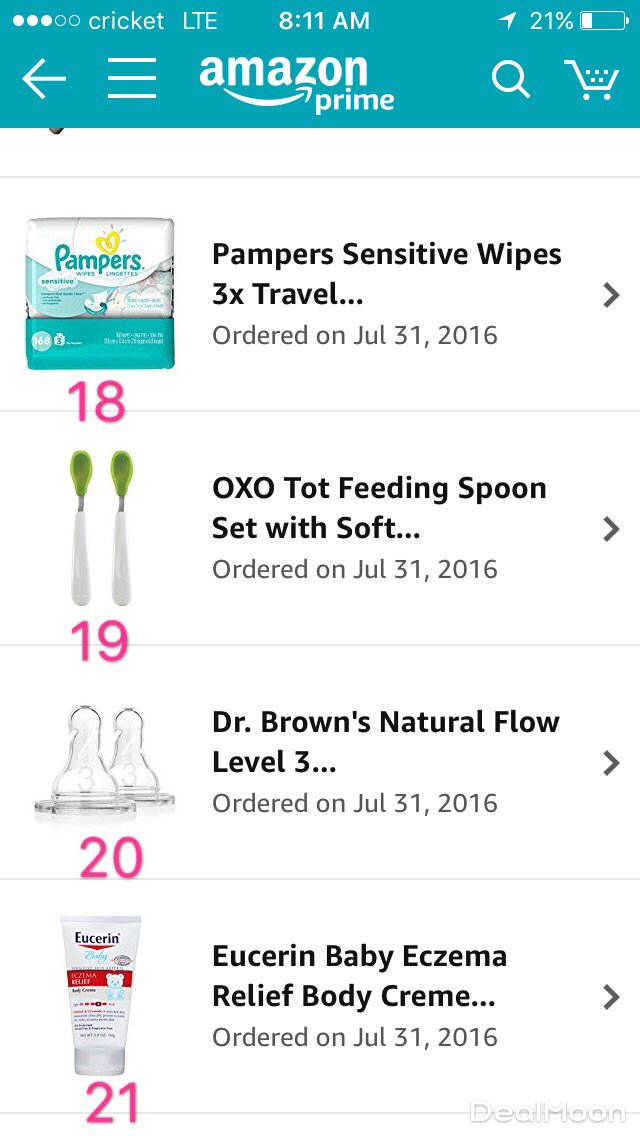640x1136 pixels.
Task: Expand the Pampers Sensitive Wipes order chevron
Action: coord(611,294)
